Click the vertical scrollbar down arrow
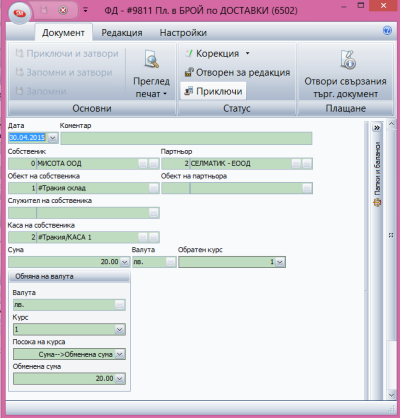The image size is (400, 418). [x=392, y=395]
